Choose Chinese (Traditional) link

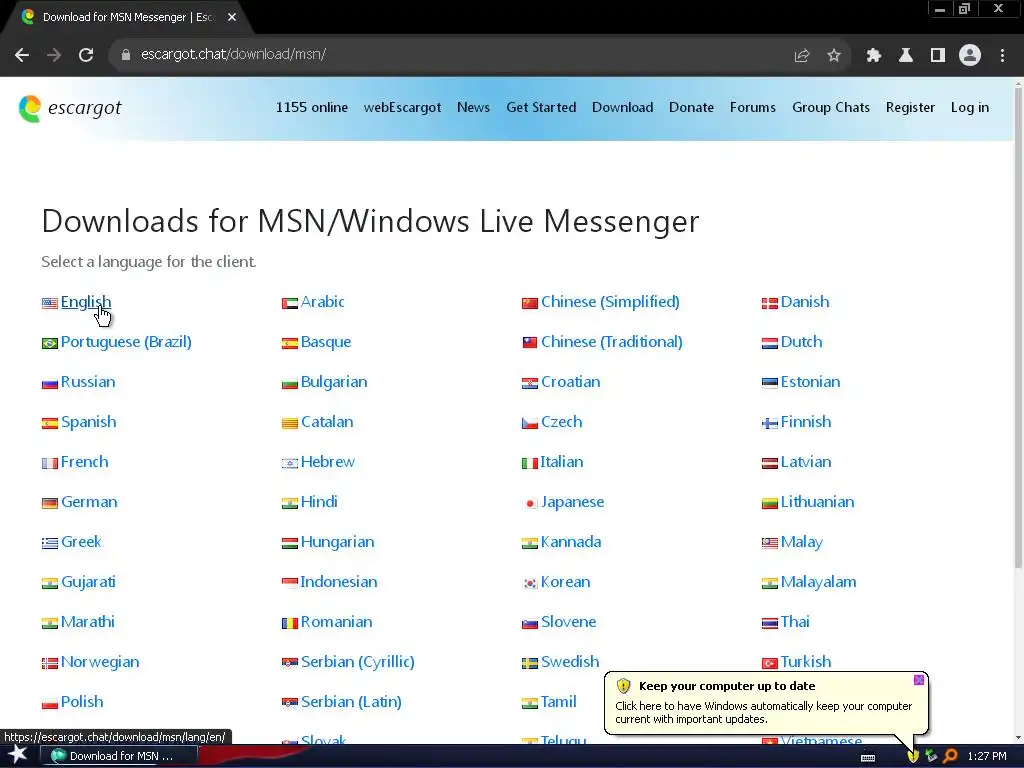[612, 342]
